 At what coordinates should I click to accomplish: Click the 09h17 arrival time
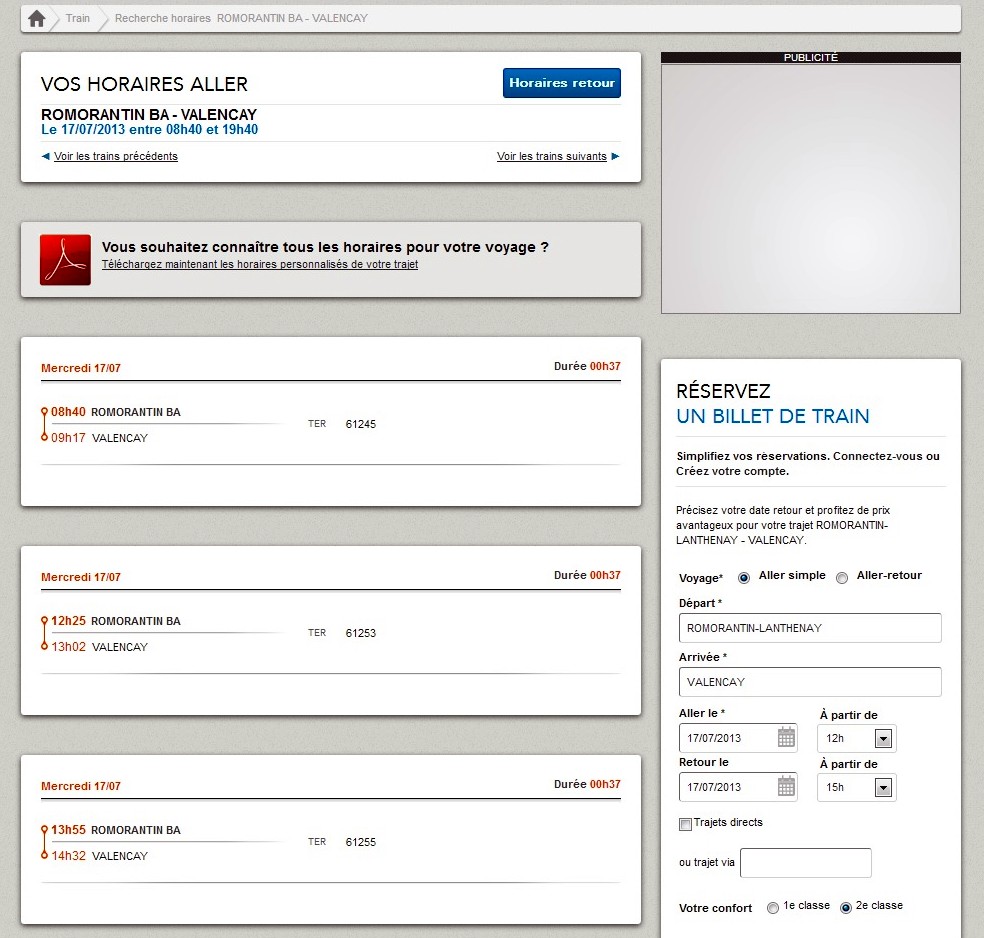68,437
